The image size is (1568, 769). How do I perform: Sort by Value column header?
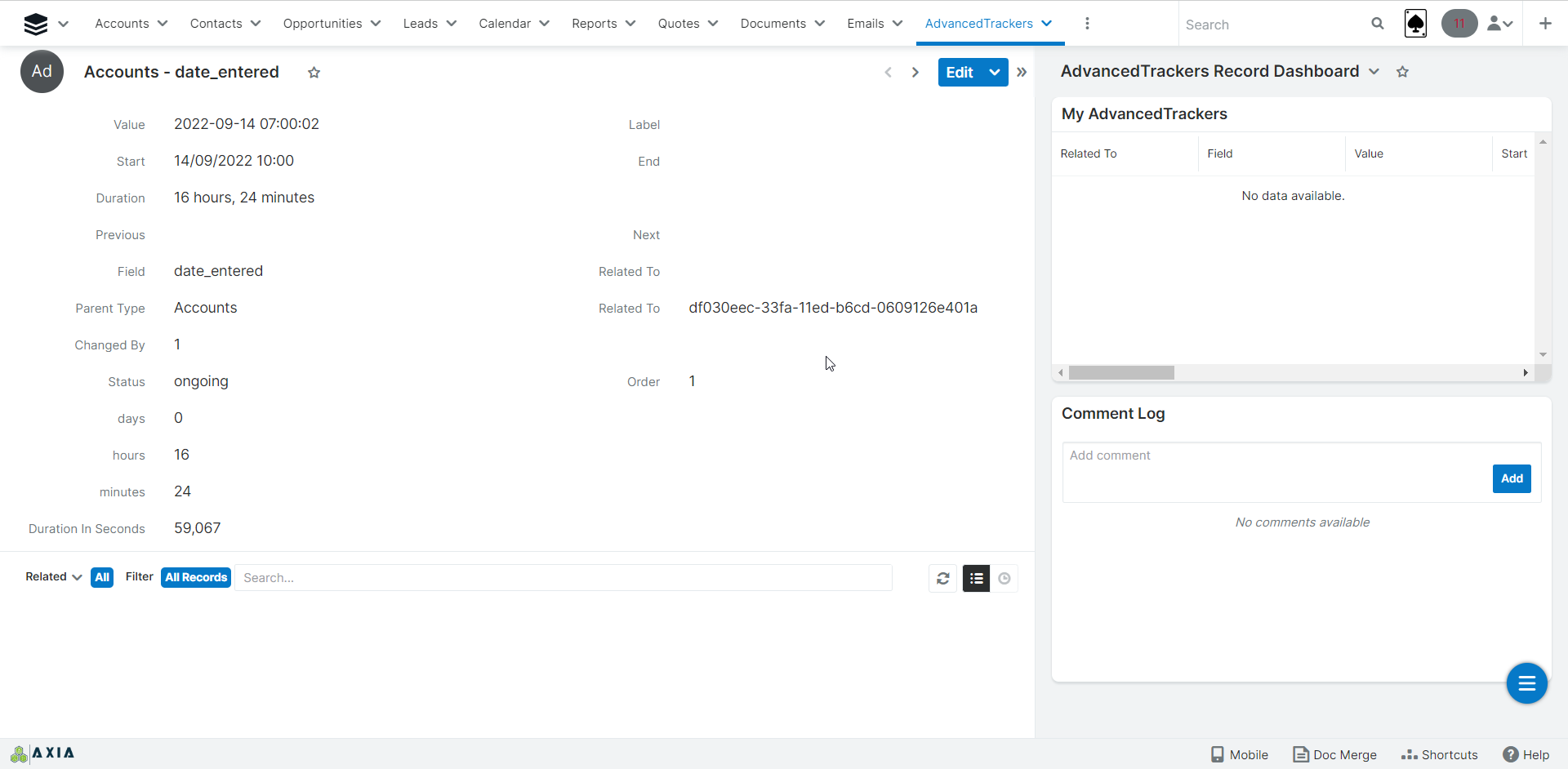coord(1369,153)
